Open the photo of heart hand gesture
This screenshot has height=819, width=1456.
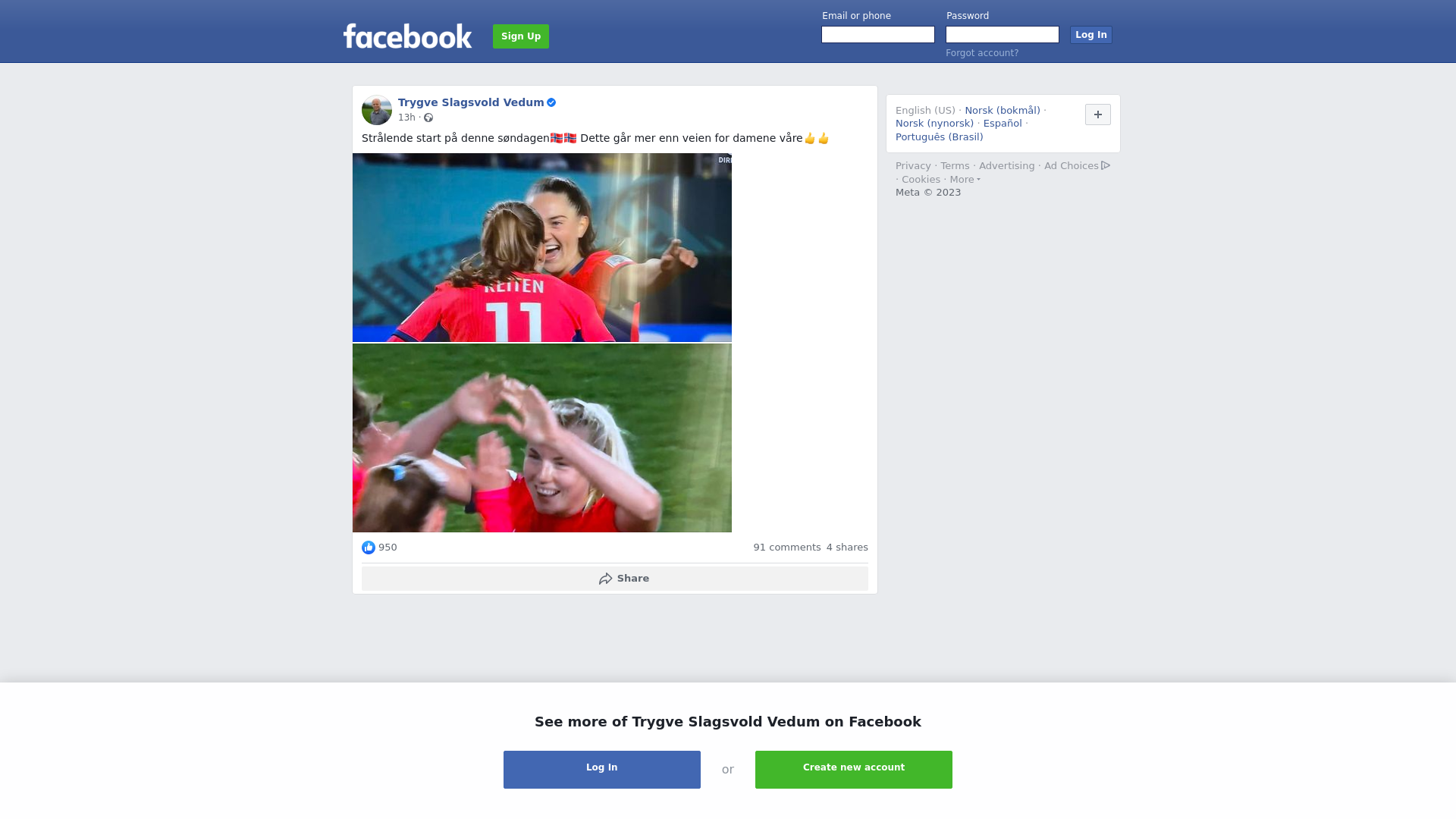coord(542,438)
